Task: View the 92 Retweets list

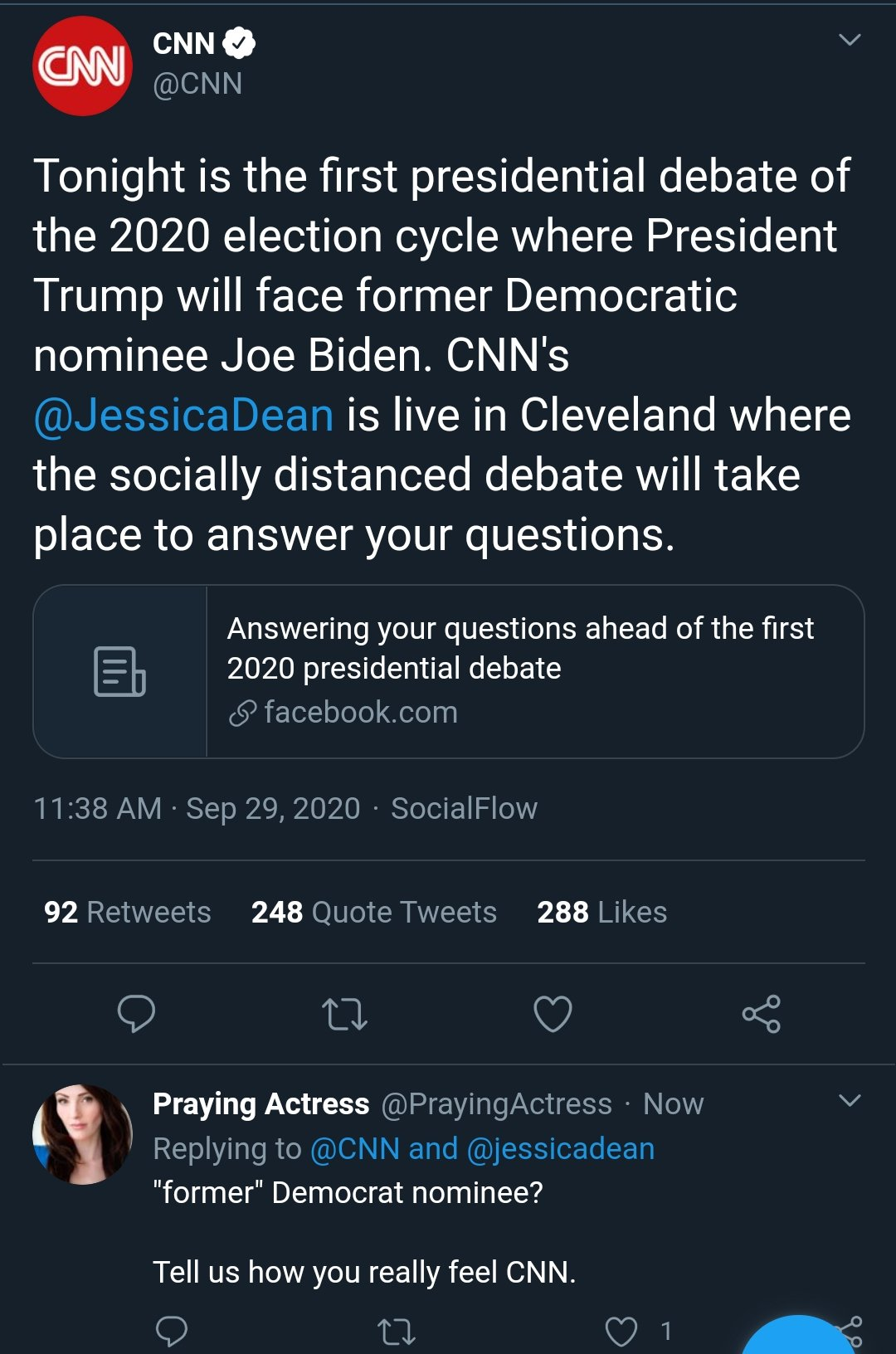Action: pyautogui.click(x=127, y=912)
